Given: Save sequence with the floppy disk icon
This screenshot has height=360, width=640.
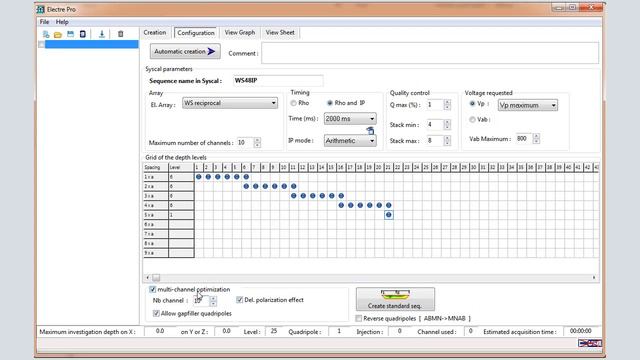Looking at the screenshot, I should click(71, 34).
